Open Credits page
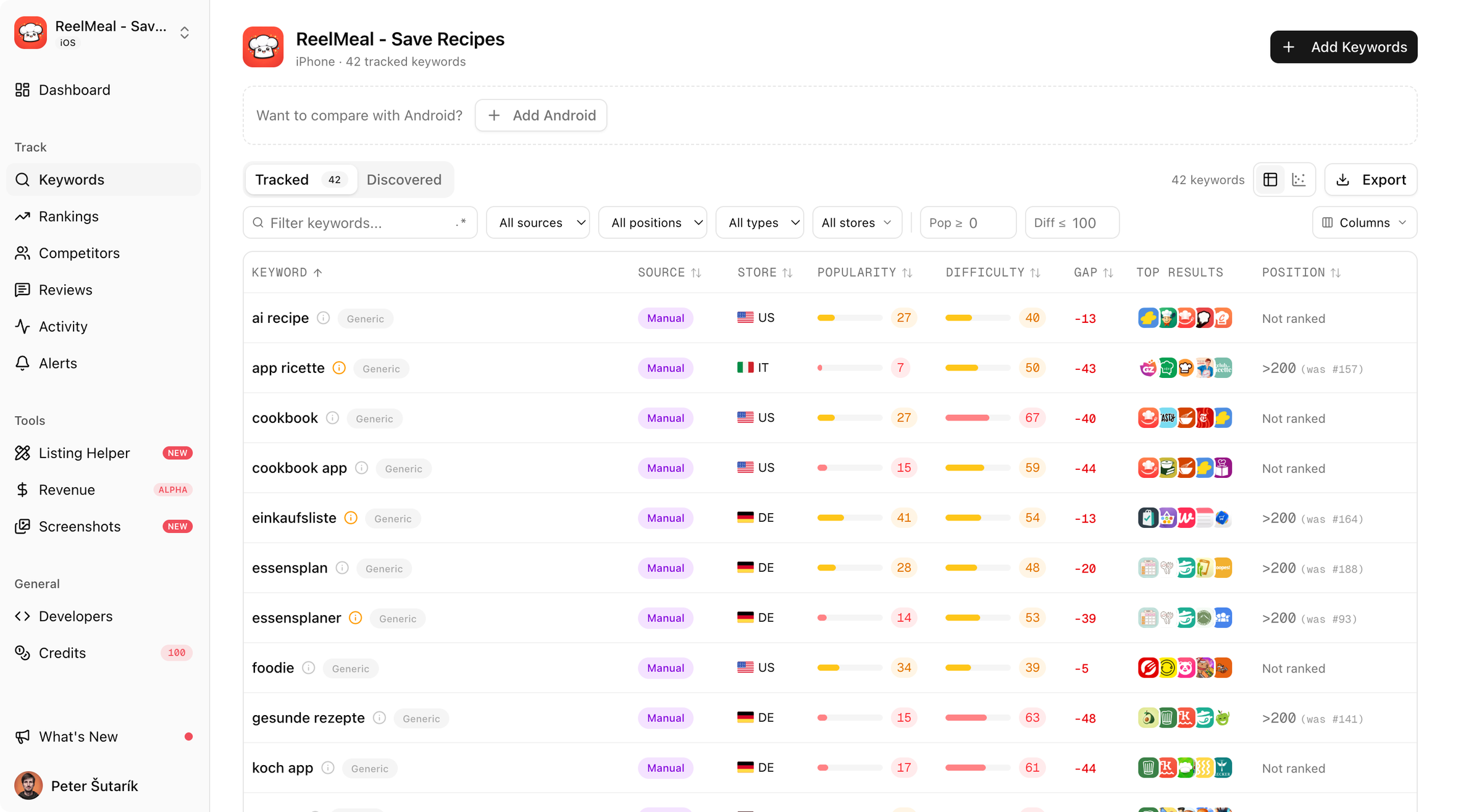Screen dimensions: 1482x812 [103, 653]
